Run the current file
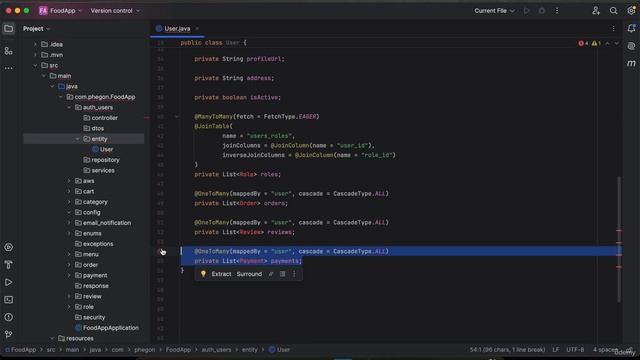Image resolution: width=640 pixels, height=360 pixels. click(527, 11)
